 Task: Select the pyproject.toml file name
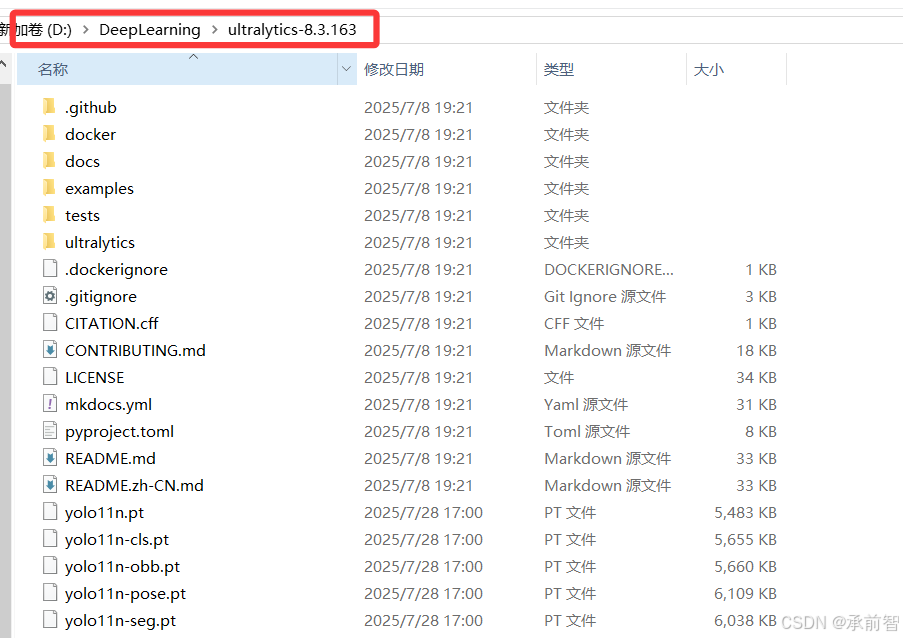(119, 432)
